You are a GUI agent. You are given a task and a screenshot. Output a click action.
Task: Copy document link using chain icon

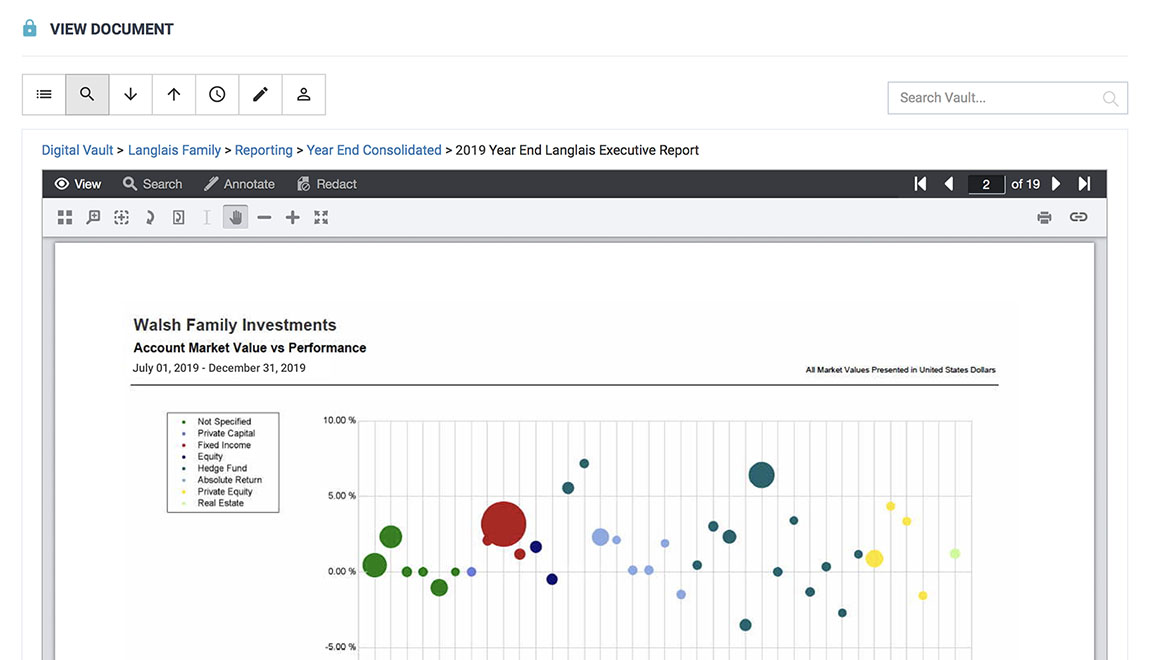(x=1078, y=217)
